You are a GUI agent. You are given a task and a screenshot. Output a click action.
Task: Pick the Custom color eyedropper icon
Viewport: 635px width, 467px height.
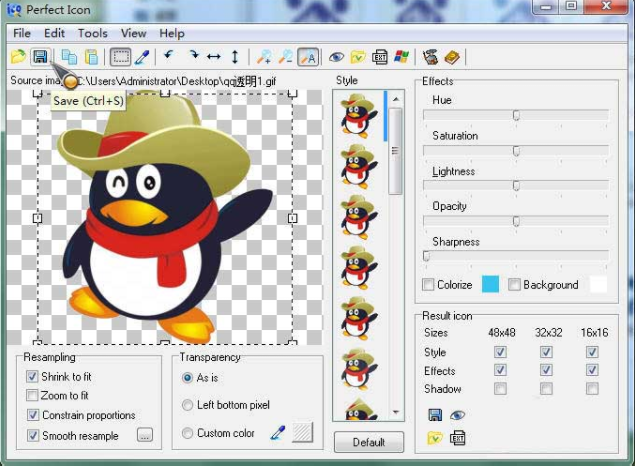(278, 433)
